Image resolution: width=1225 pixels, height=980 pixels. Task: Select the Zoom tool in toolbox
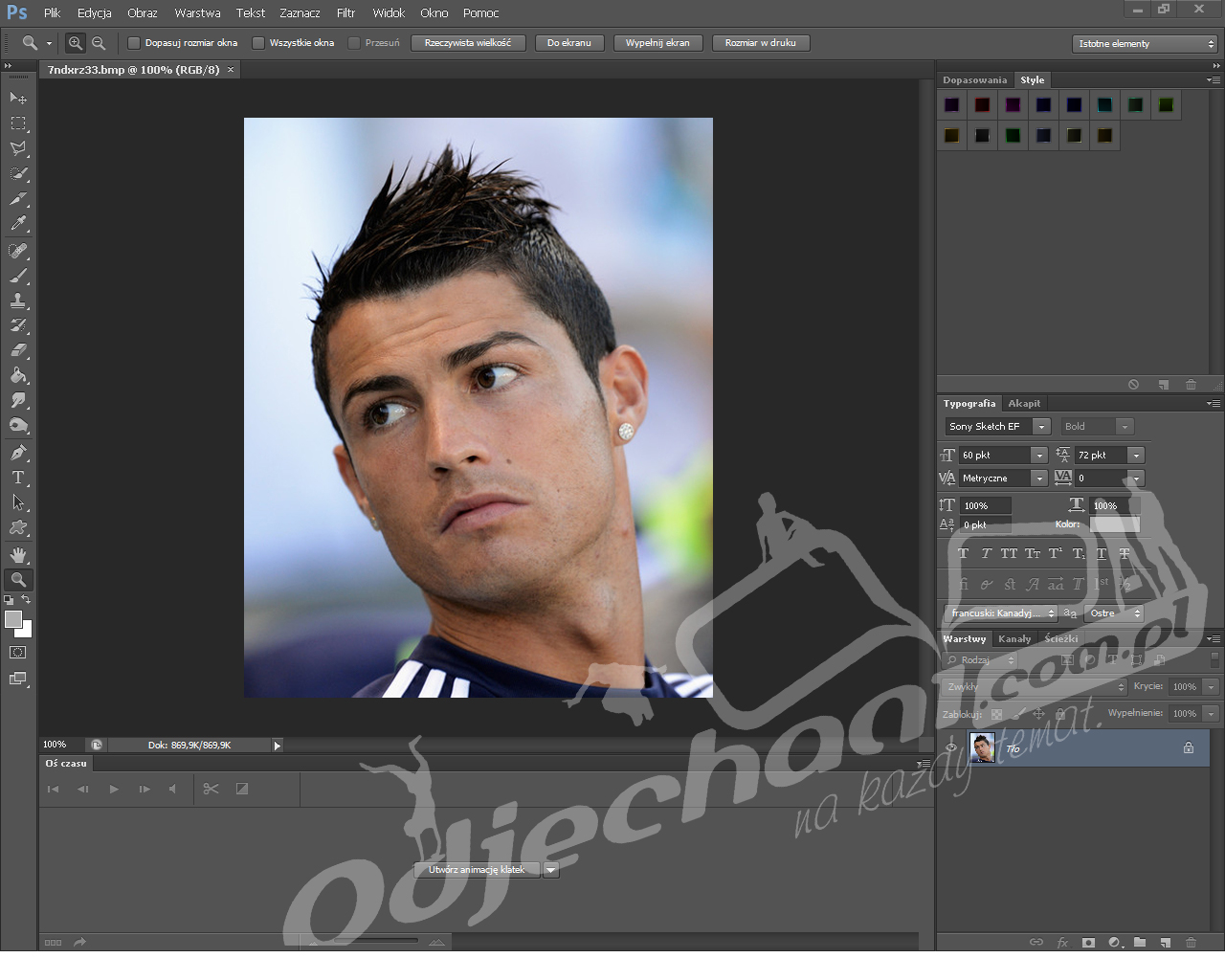tap(18, 580)
